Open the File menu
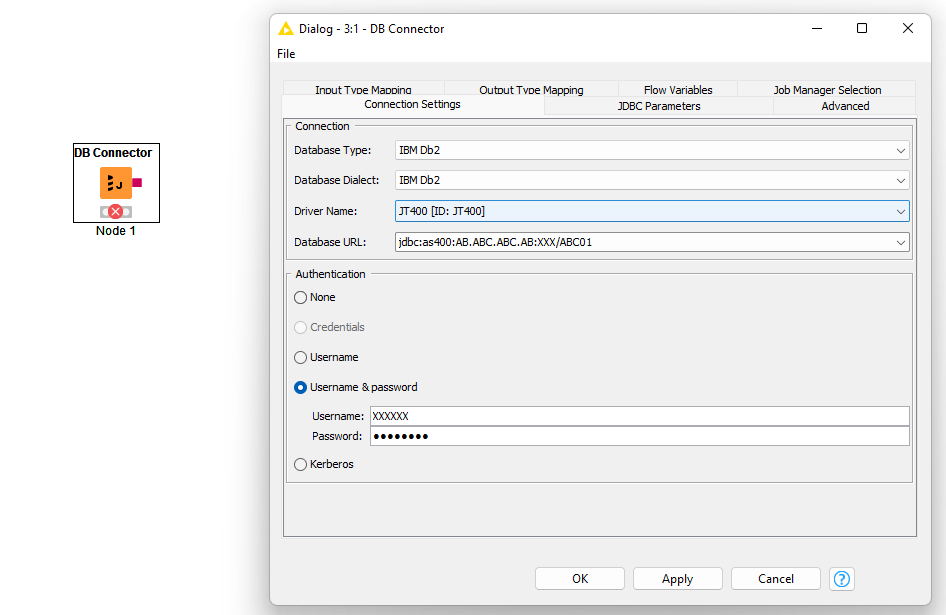The height and width of the screenshot is (615, 946). (286, 54)
